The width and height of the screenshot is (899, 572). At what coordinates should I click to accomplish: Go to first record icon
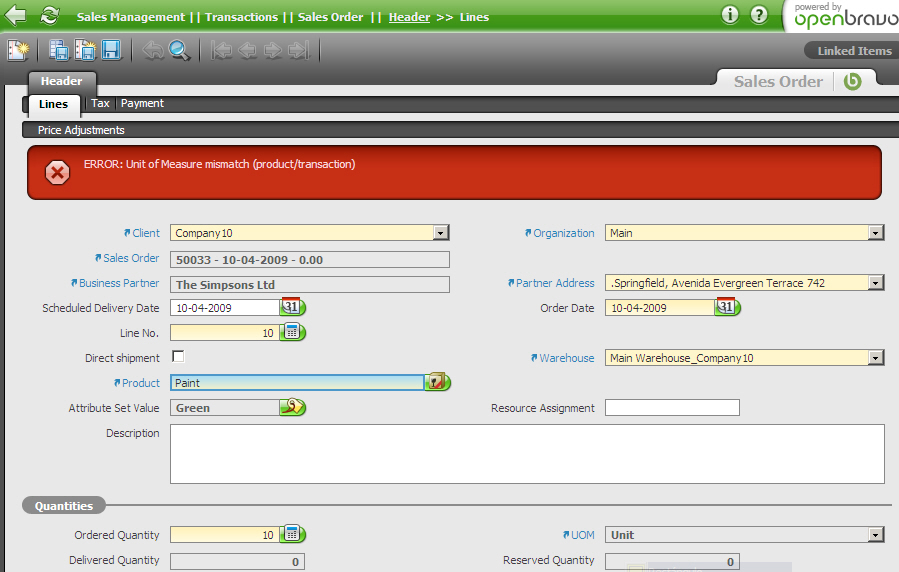221,50
